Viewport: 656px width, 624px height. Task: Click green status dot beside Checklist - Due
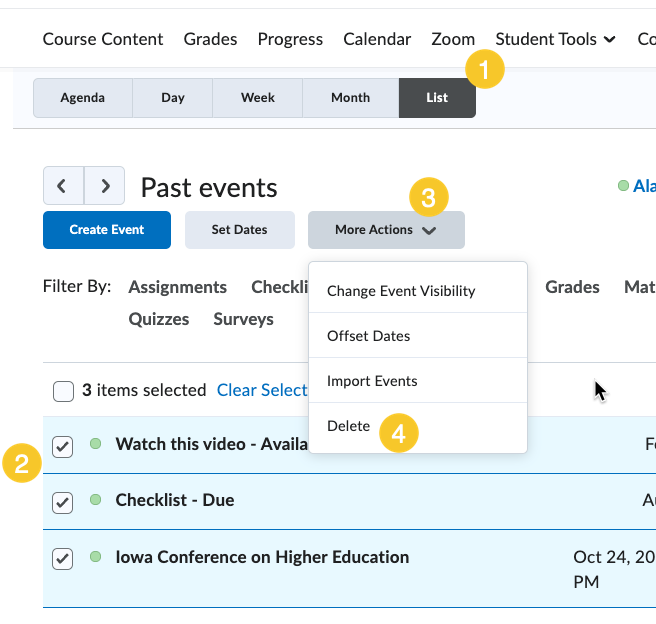click(x=96, y=499)
